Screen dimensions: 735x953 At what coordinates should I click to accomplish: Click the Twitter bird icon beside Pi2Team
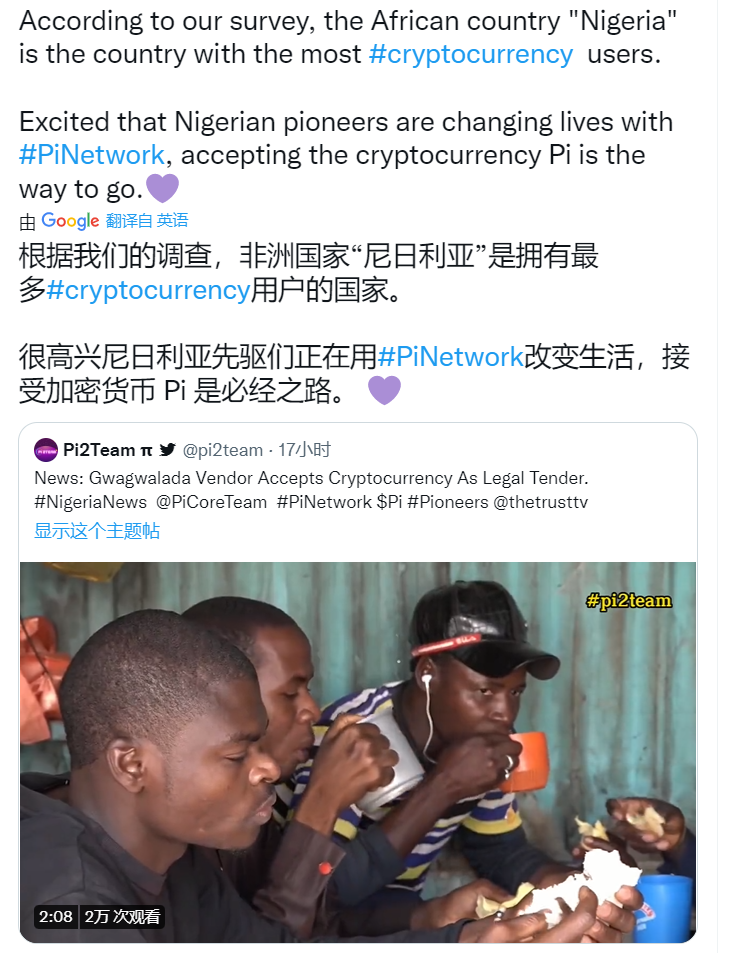click(x=167, y=450)
